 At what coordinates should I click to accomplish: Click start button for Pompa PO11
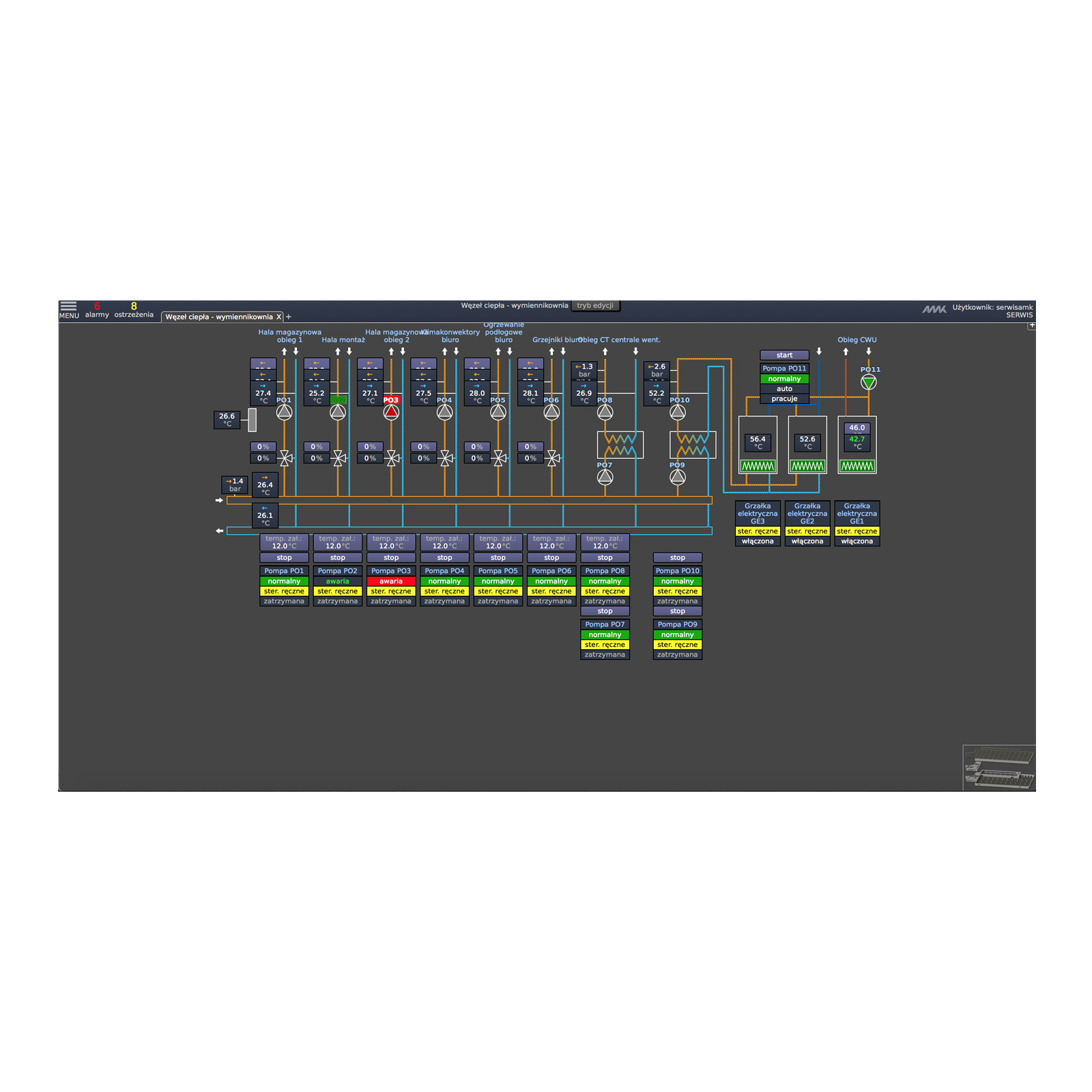784,355
